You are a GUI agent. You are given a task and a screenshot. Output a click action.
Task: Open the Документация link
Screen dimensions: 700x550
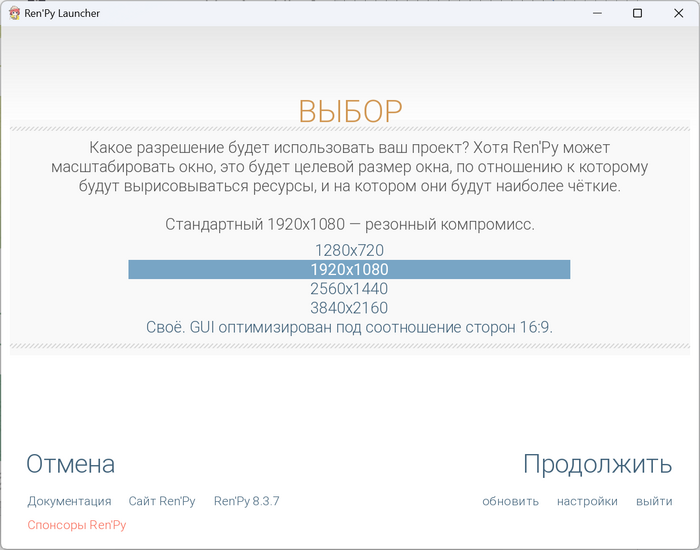(x=69, y=501)
